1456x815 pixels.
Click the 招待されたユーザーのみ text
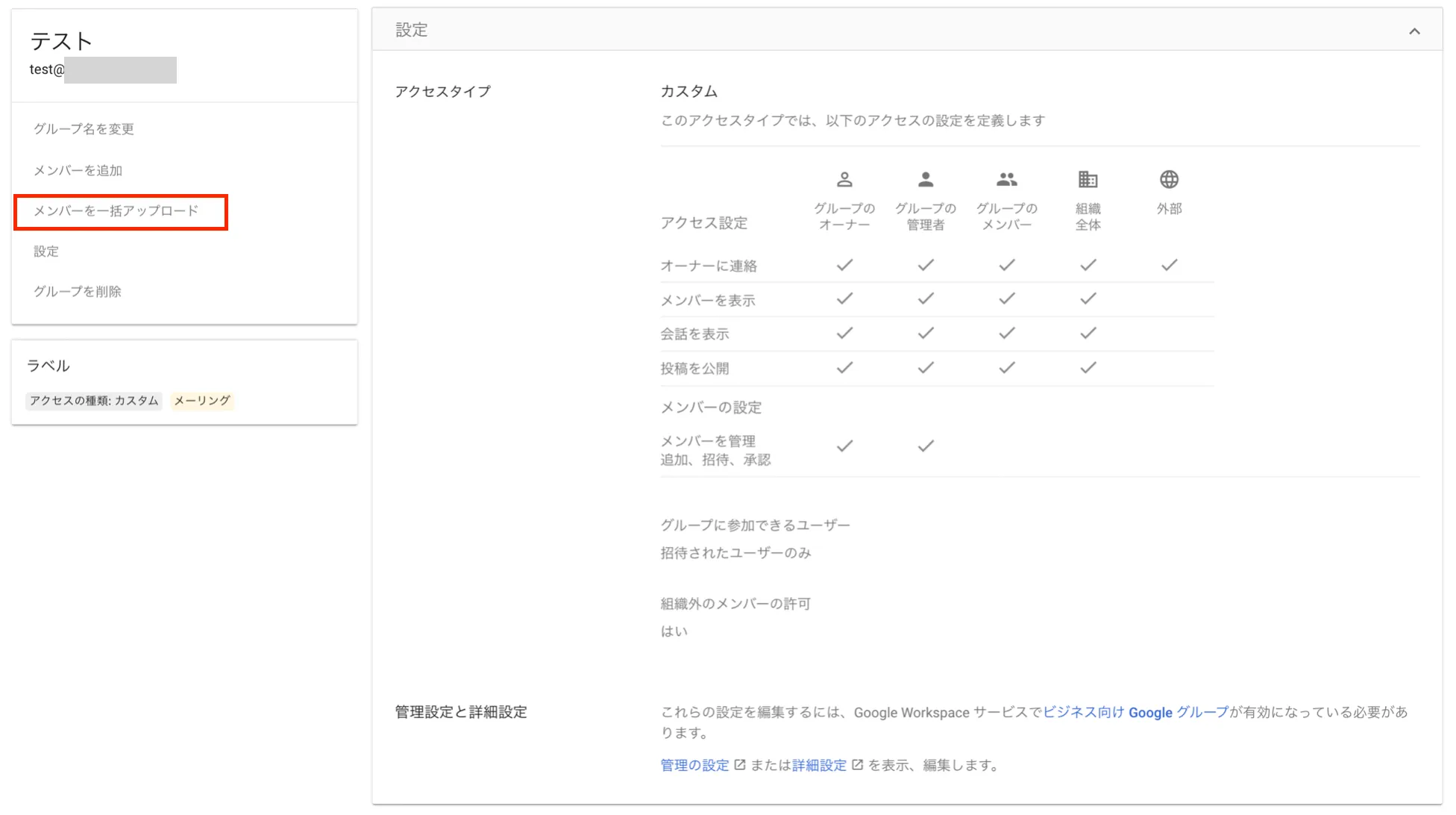(x=735, y=553)
